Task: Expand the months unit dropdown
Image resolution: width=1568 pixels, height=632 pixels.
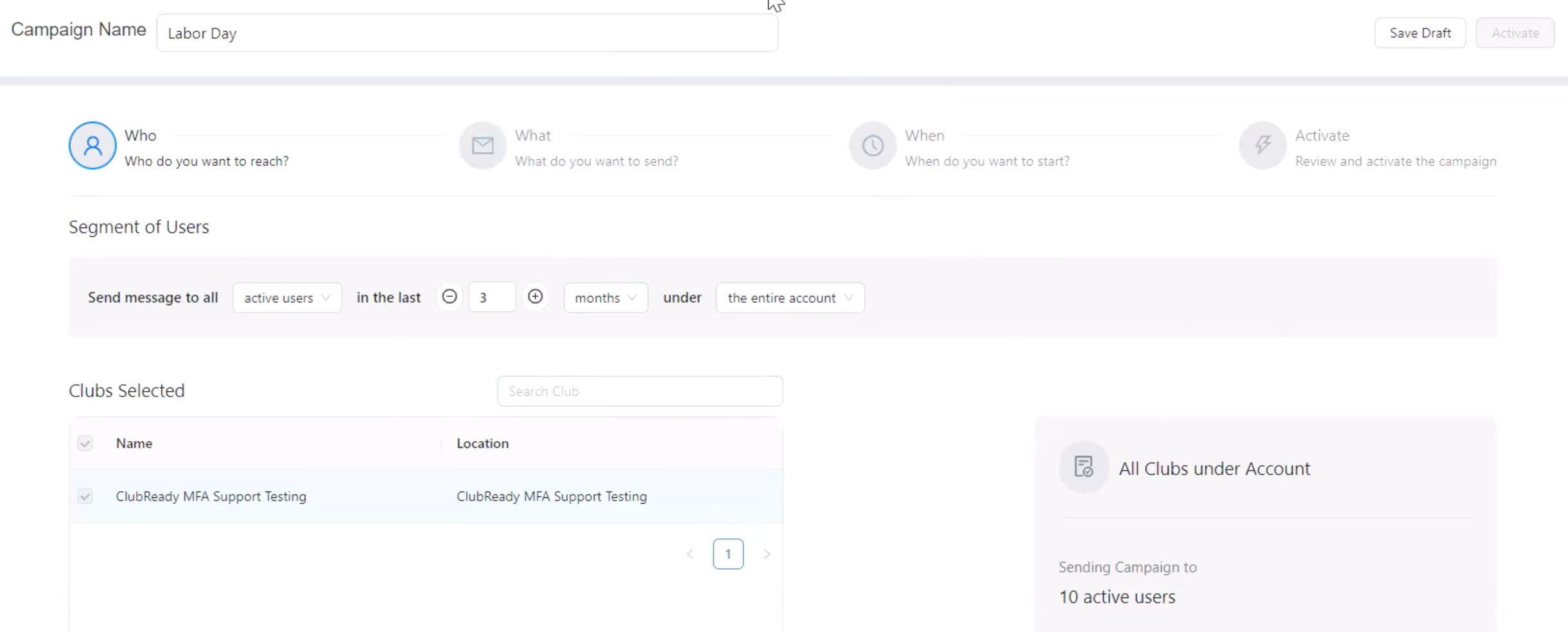Action: pos(605,298)
